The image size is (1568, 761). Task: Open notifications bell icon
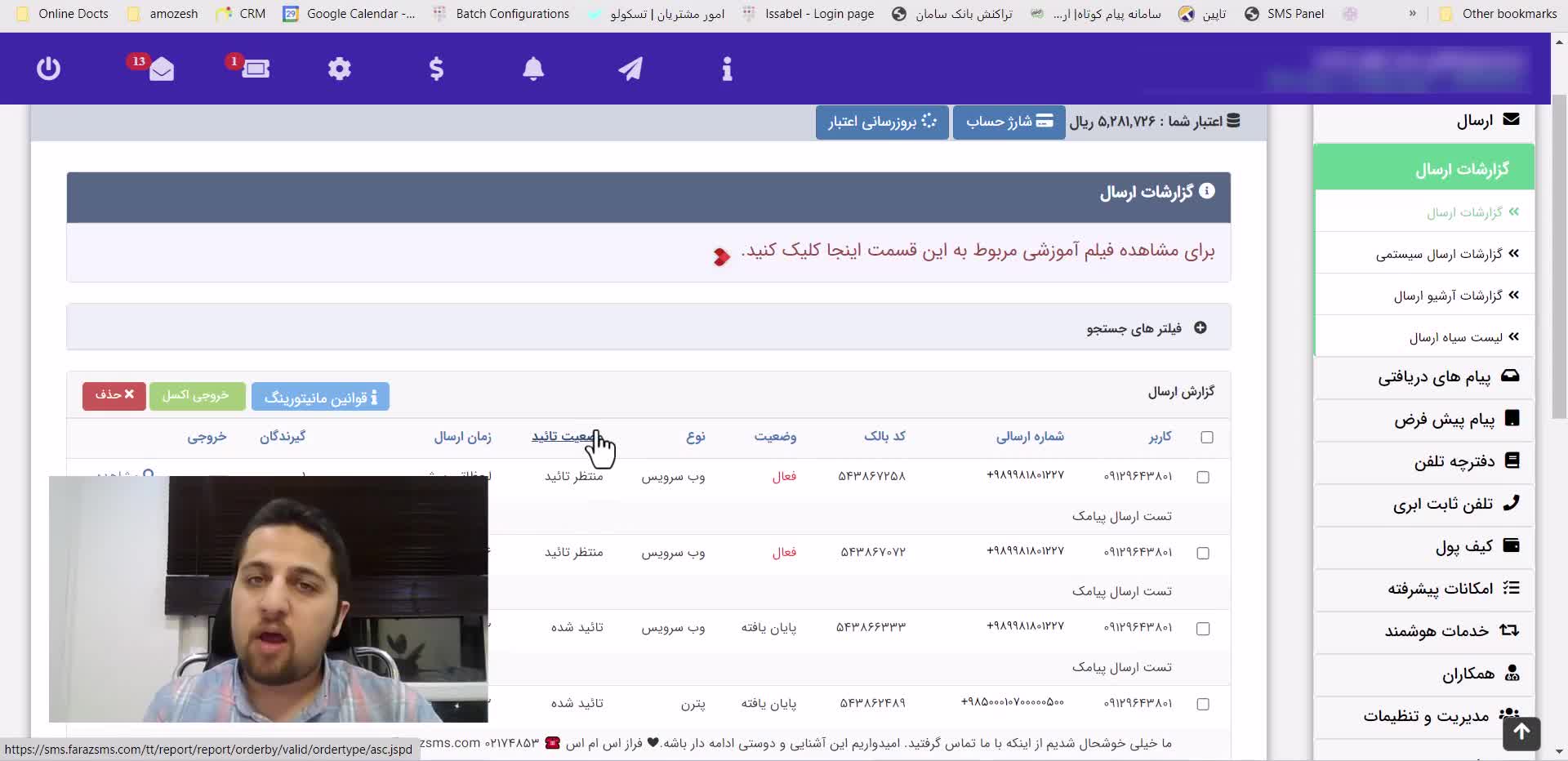pos(533,69)
